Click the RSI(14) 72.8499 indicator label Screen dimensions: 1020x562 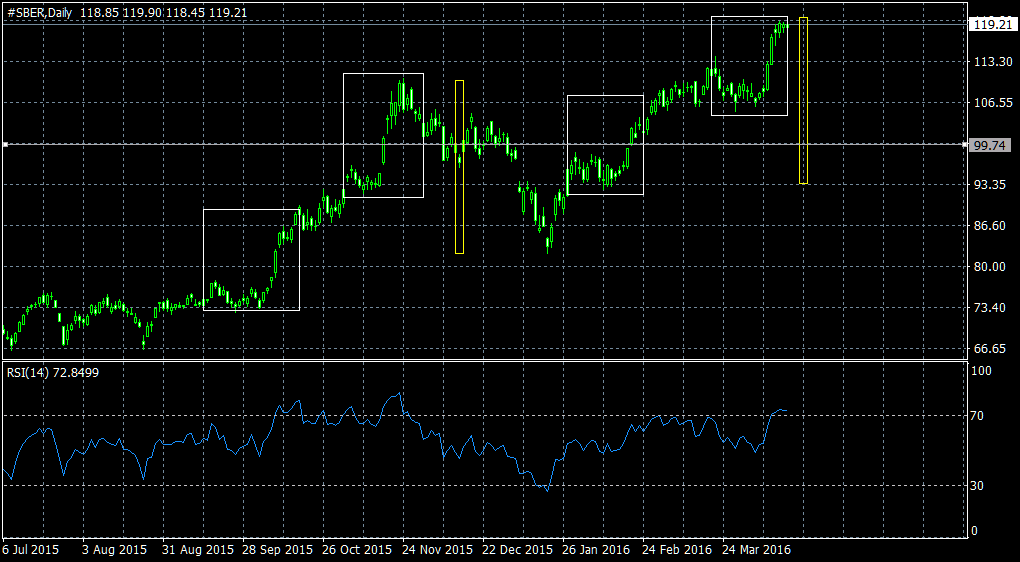click(53, 373)
